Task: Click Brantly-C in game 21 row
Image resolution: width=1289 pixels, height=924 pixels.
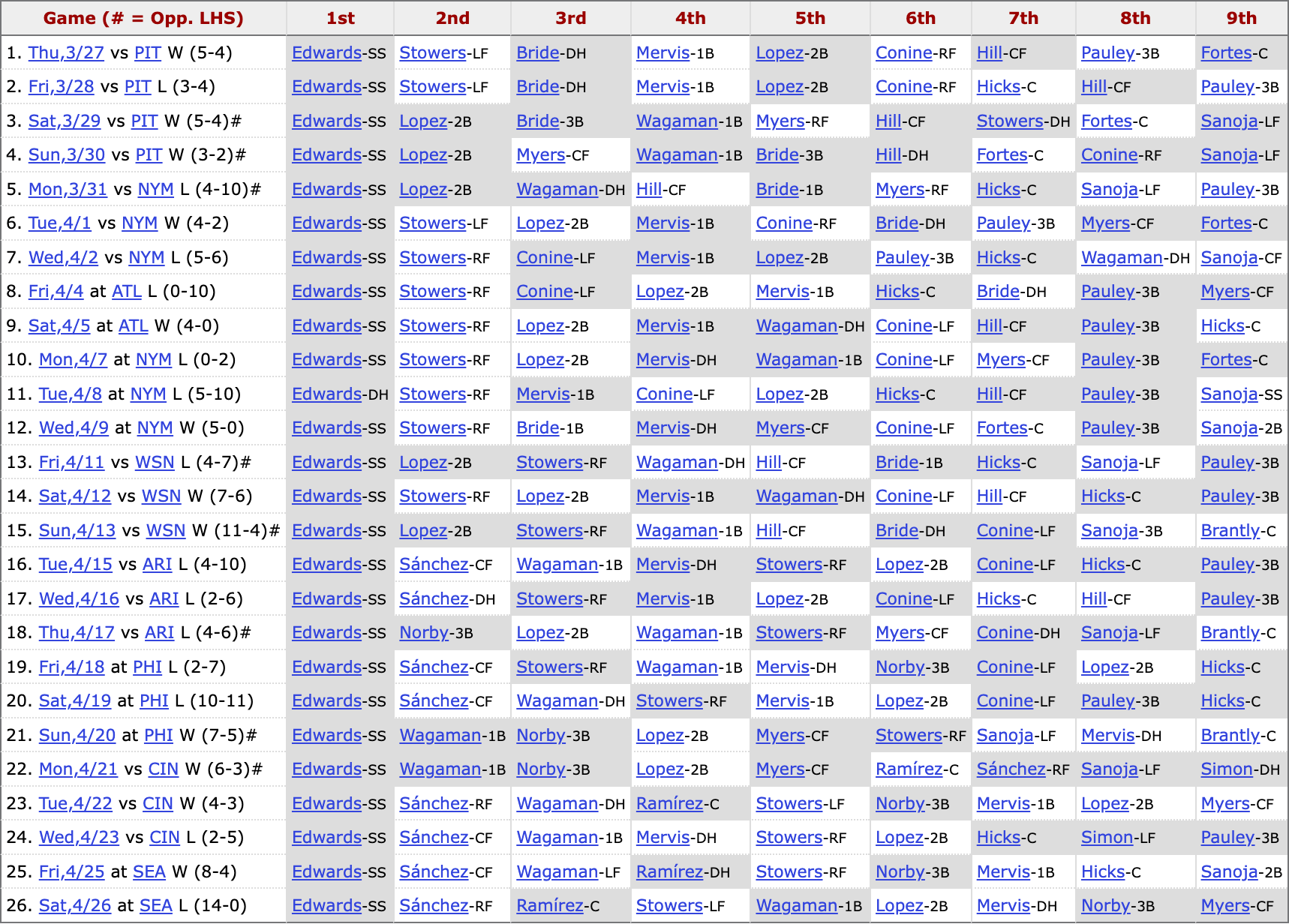Action: (1238, 736)
